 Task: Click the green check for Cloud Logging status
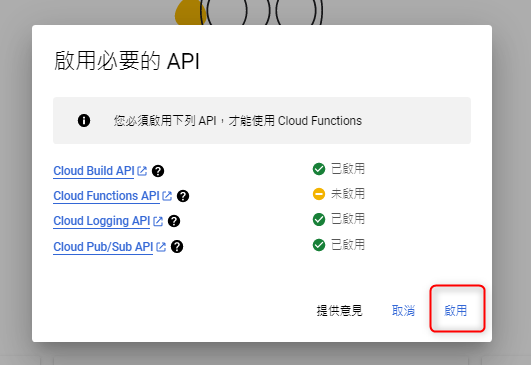pos(319,219)
